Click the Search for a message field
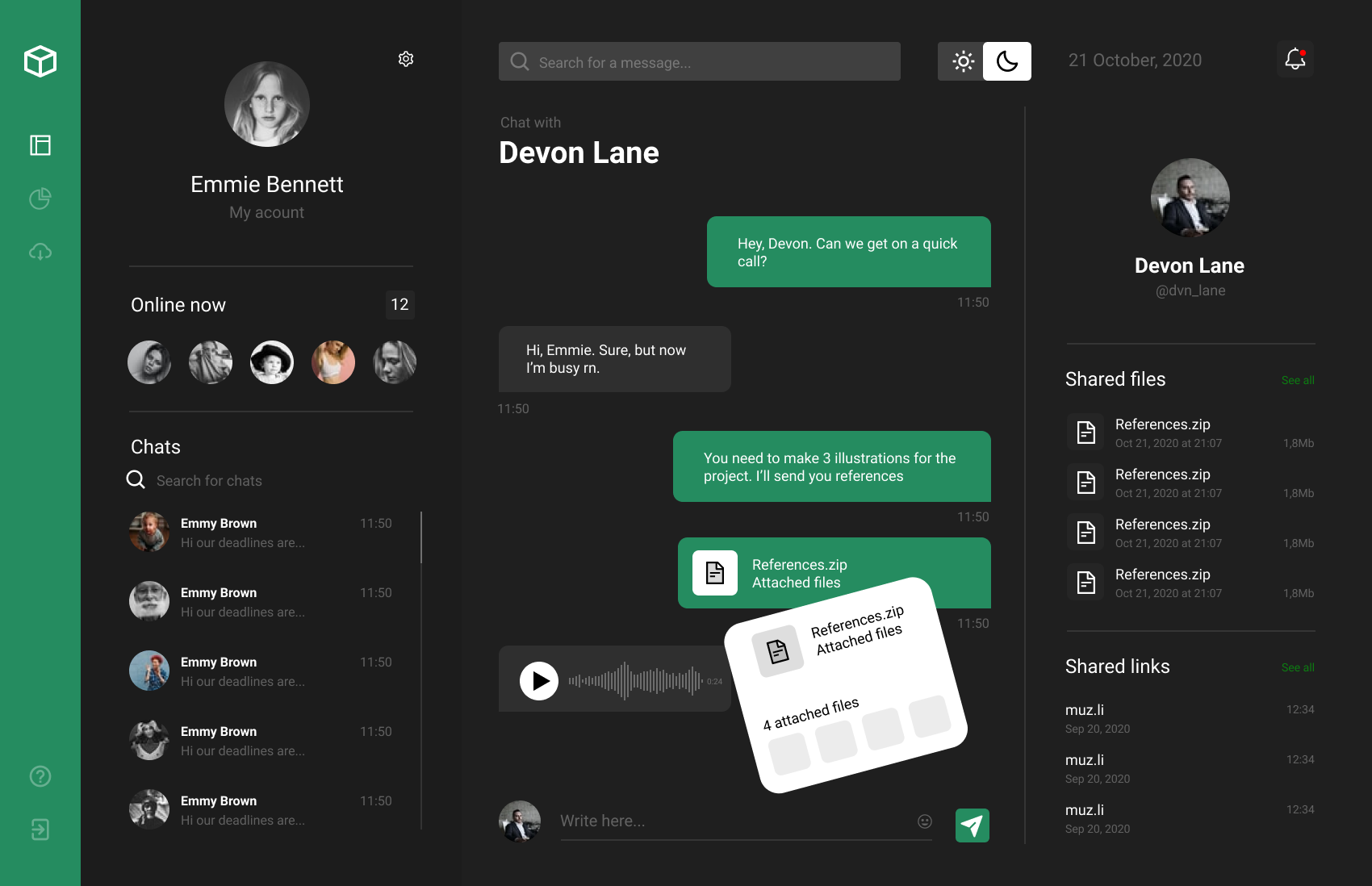The image size is (1372, 886). [x=699, y=62]
